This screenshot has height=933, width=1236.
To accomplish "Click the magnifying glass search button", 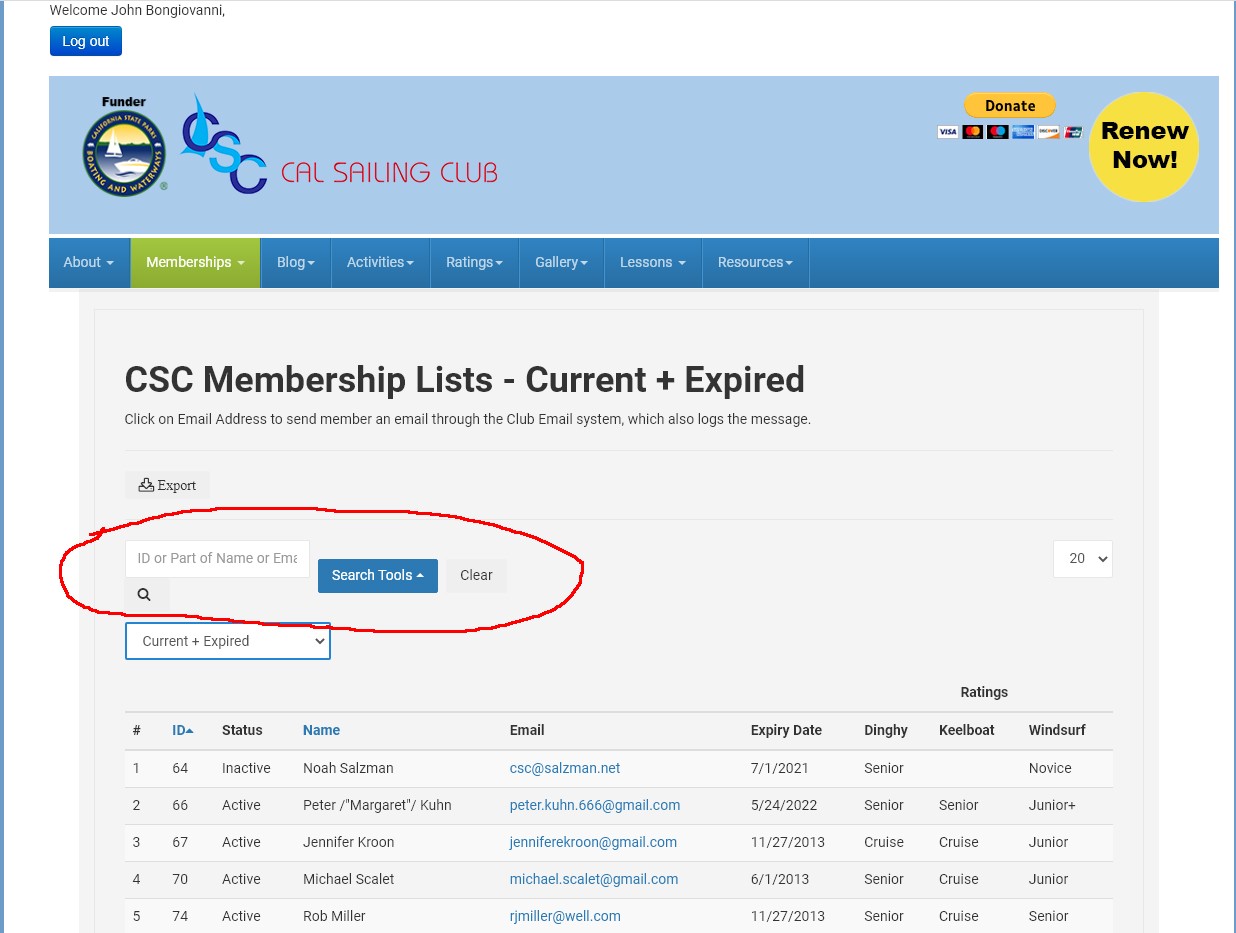I will [146, 594].
